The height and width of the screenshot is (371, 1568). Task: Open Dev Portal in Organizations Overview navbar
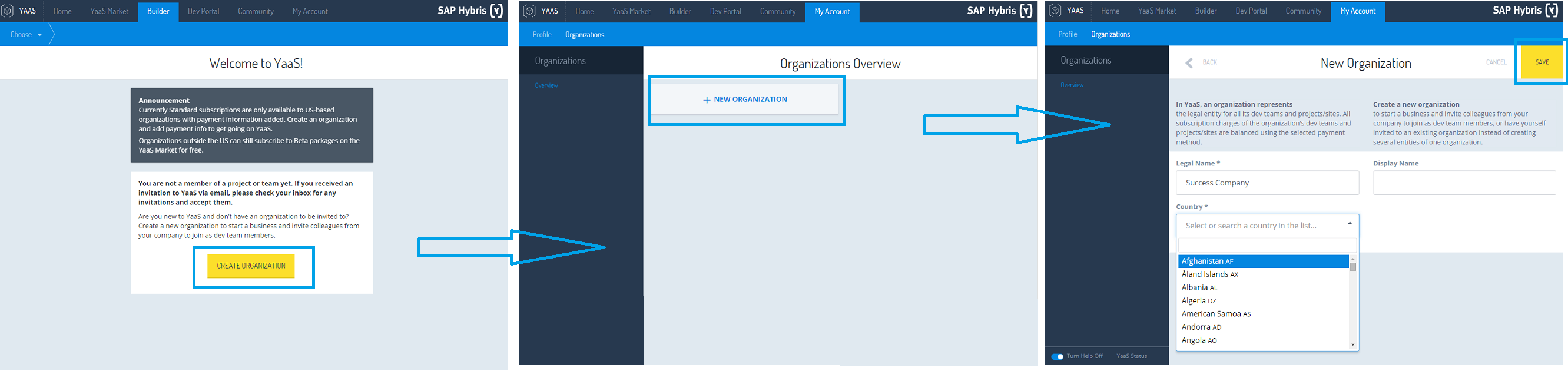point(725,11)
